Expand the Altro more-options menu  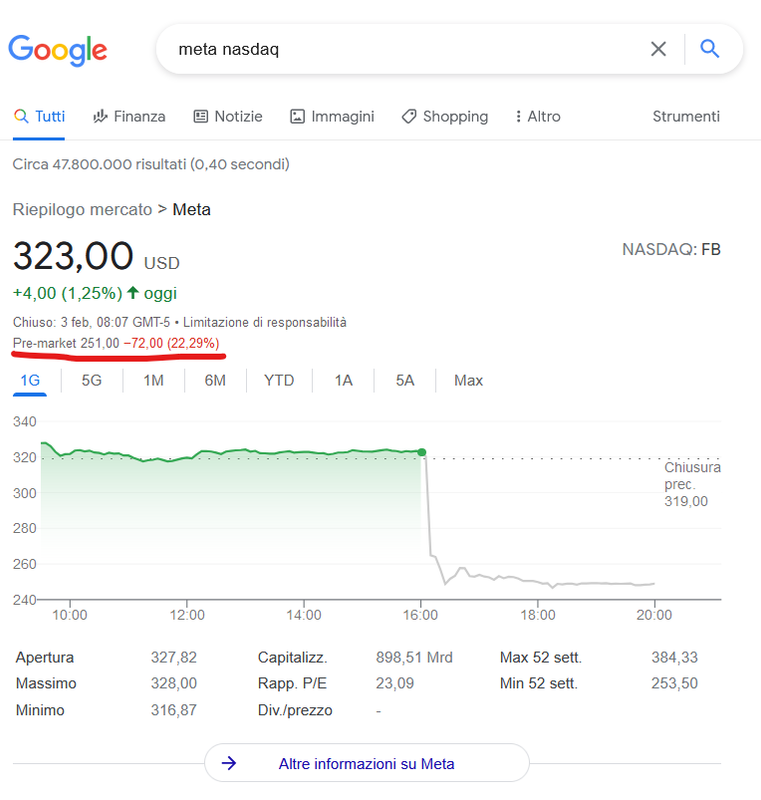[538, 116]
